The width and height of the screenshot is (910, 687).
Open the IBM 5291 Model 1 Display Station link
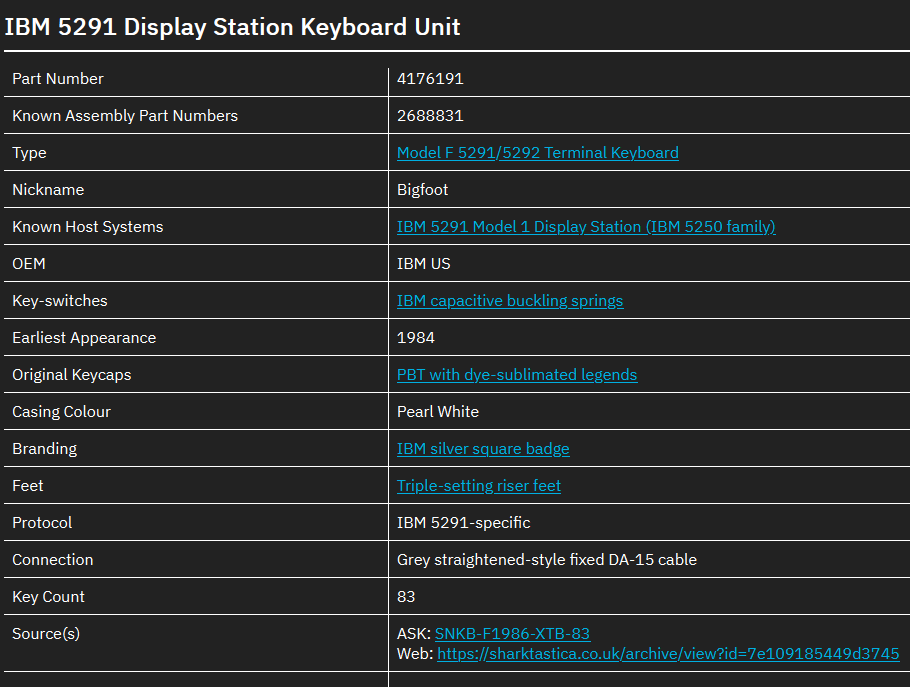pos(586,226)
